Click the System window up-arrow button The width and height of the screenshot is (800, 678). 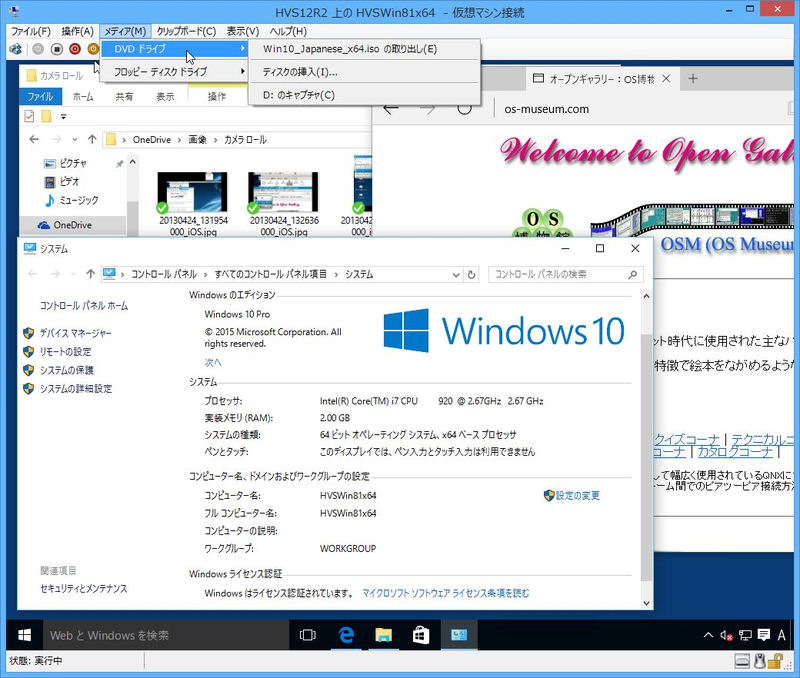[91, 274]
